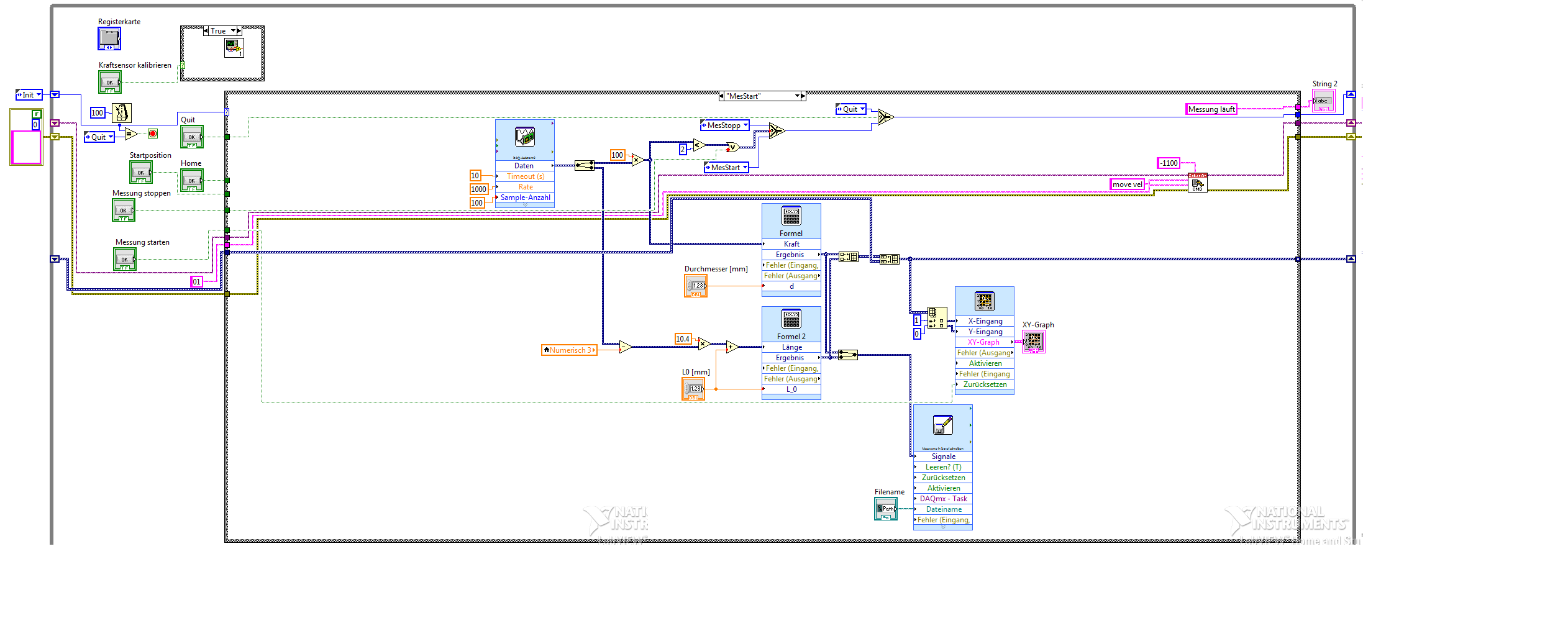Screen dimensions: 1568x636
Task: Go to previous case before "MesStart"
Action: (x=721, y=96)
